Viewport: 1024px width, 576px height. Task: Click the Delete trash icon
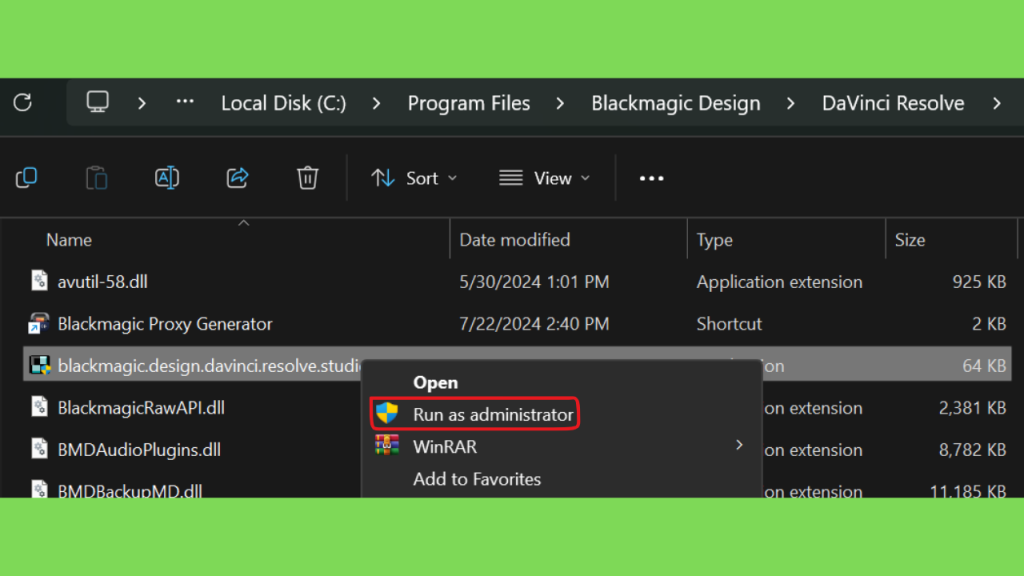308,178
